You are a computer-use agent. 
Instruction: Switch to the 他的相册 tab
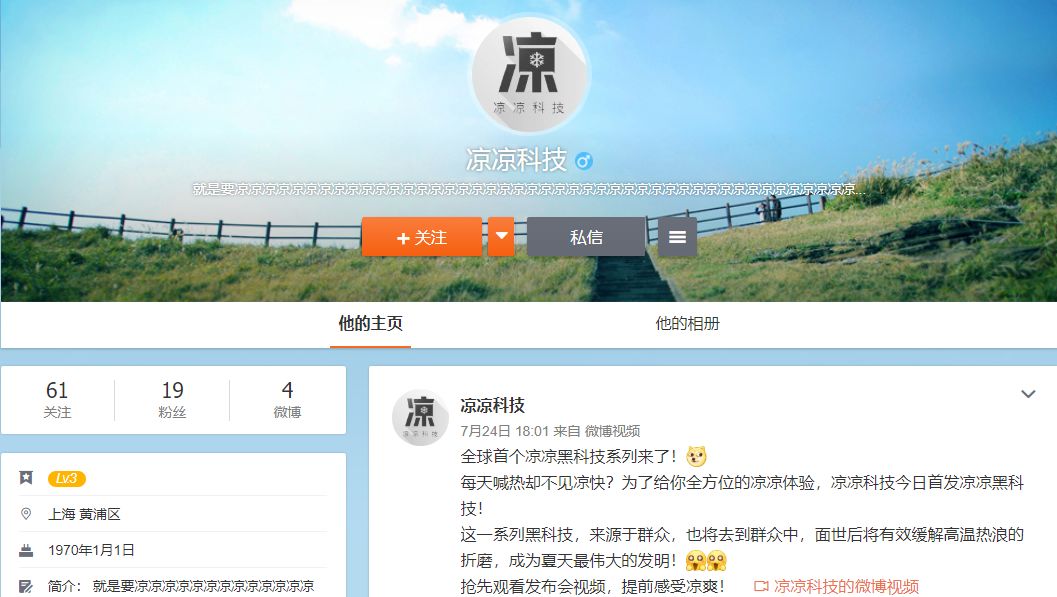coord(688,324)
